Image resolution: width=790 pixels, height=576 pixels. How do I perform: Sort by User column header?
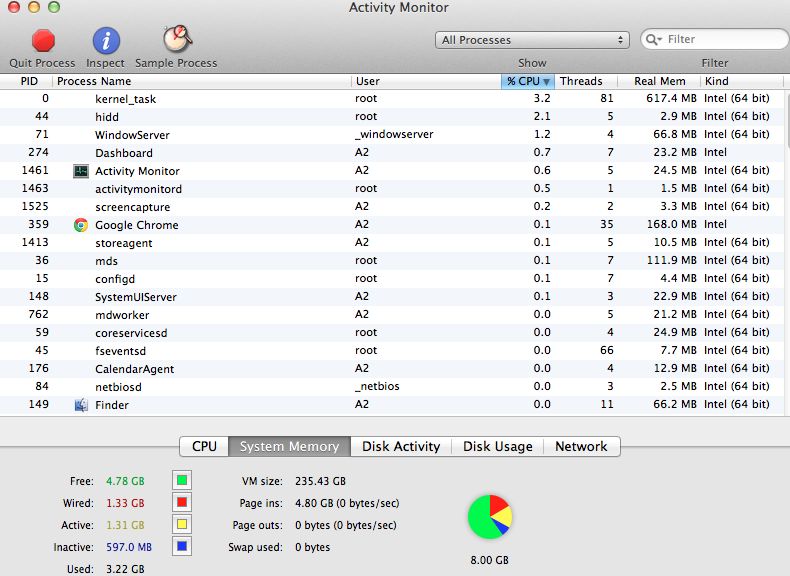tap(426, 81)
